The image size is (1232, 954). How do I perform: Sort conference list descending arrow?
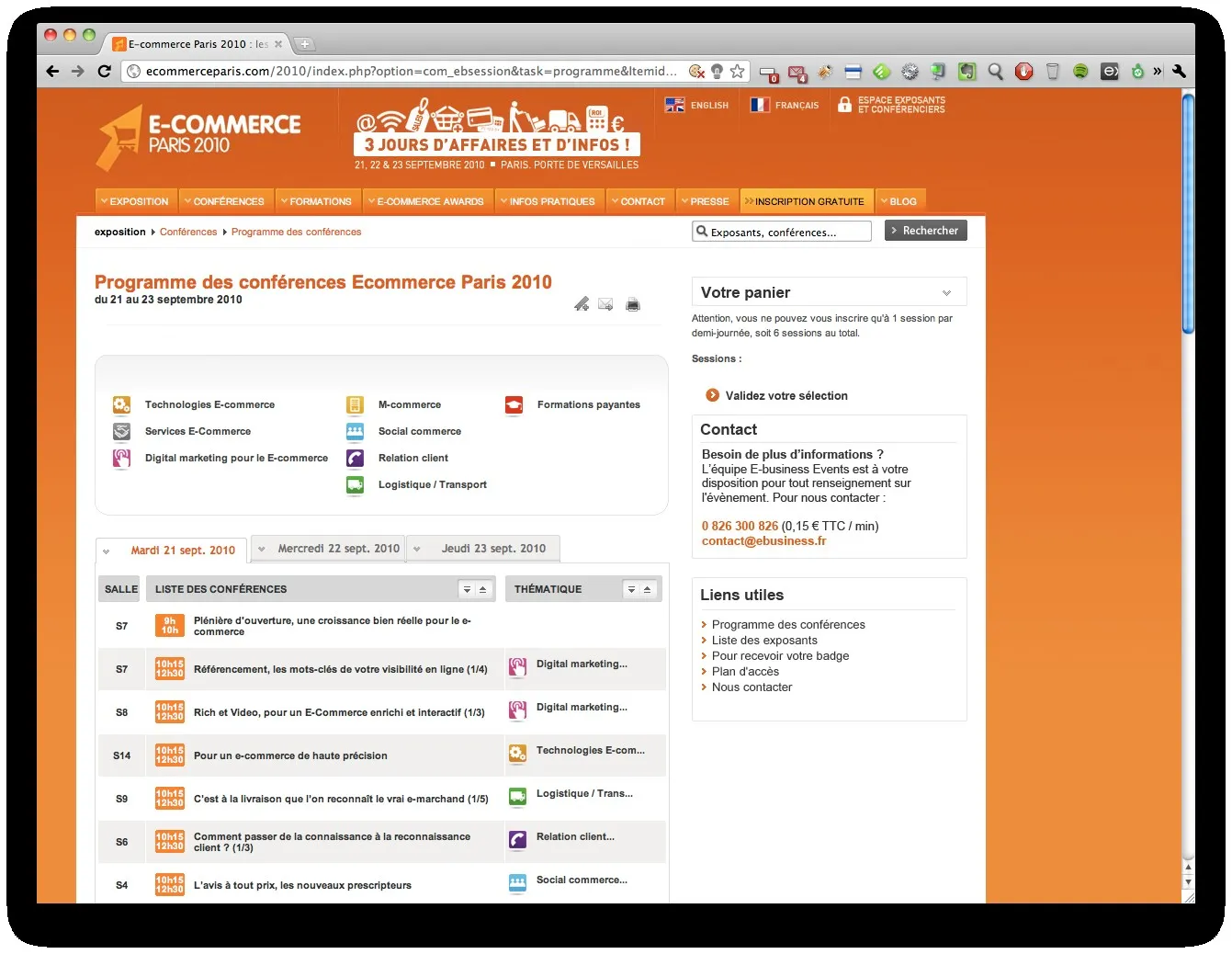pyautogui.click(x=467, y=589)
